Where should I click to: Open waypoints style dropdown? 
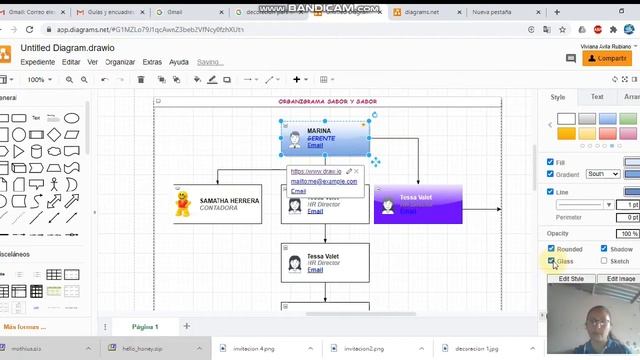[272, 80]
